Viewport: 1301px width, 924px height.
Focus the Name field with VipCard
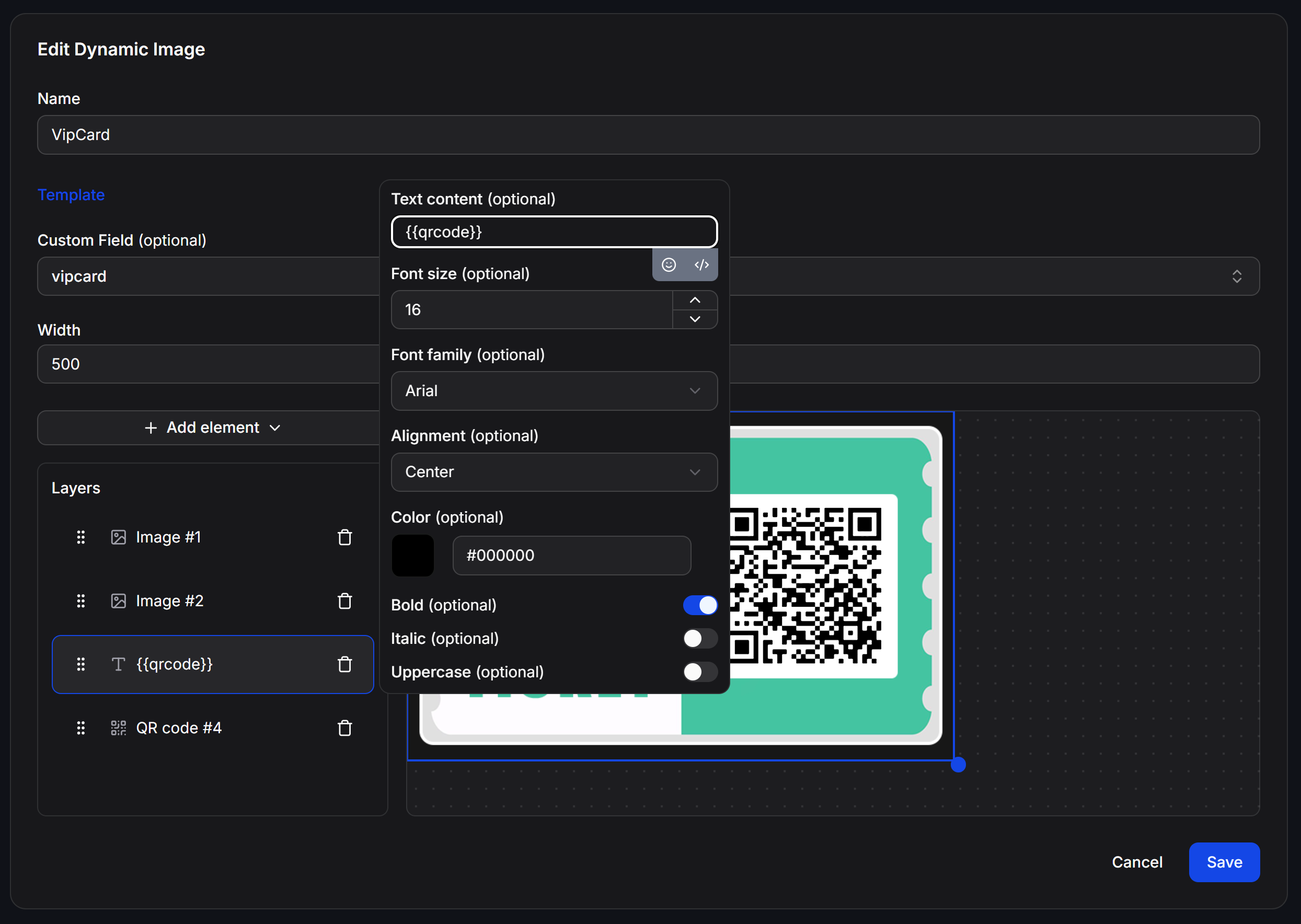coord(648,135)
